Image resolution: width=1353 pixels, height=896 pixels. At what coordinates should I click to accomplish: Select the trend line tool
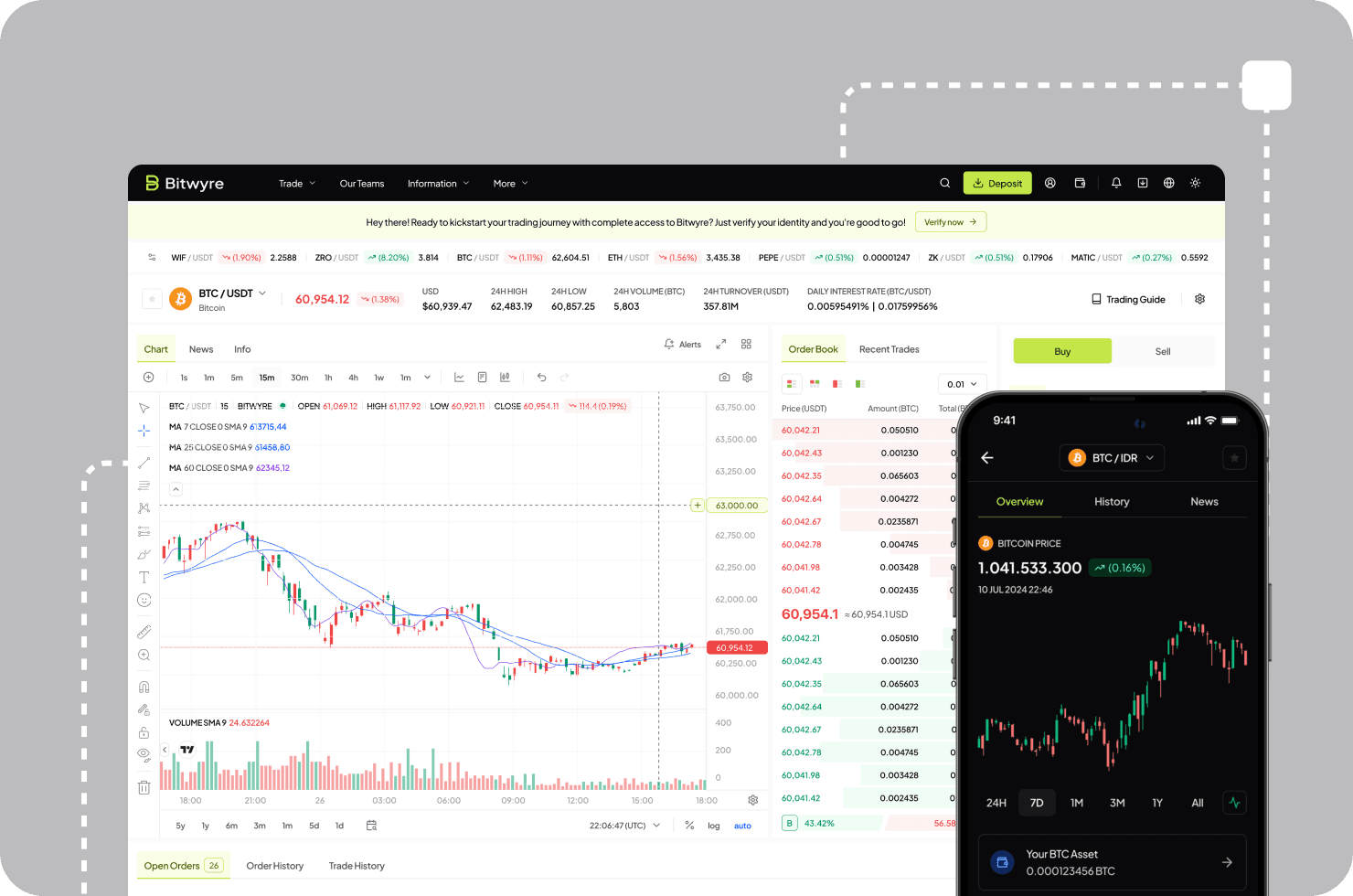pyautogui.click(x=144, y=463)
